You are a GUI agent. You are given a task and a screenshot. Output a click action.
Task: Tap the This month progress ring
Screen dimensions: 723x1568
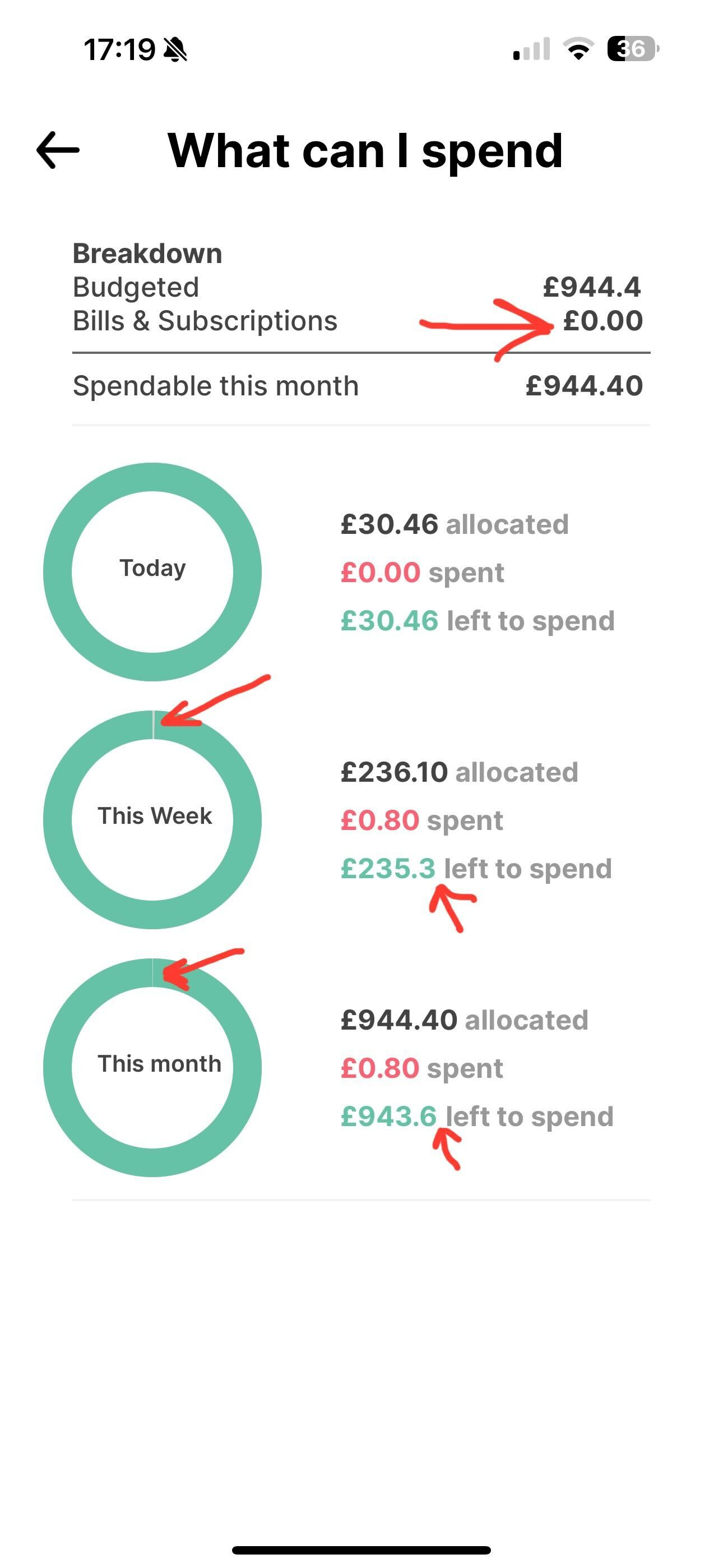click(x=152, y=1067)
